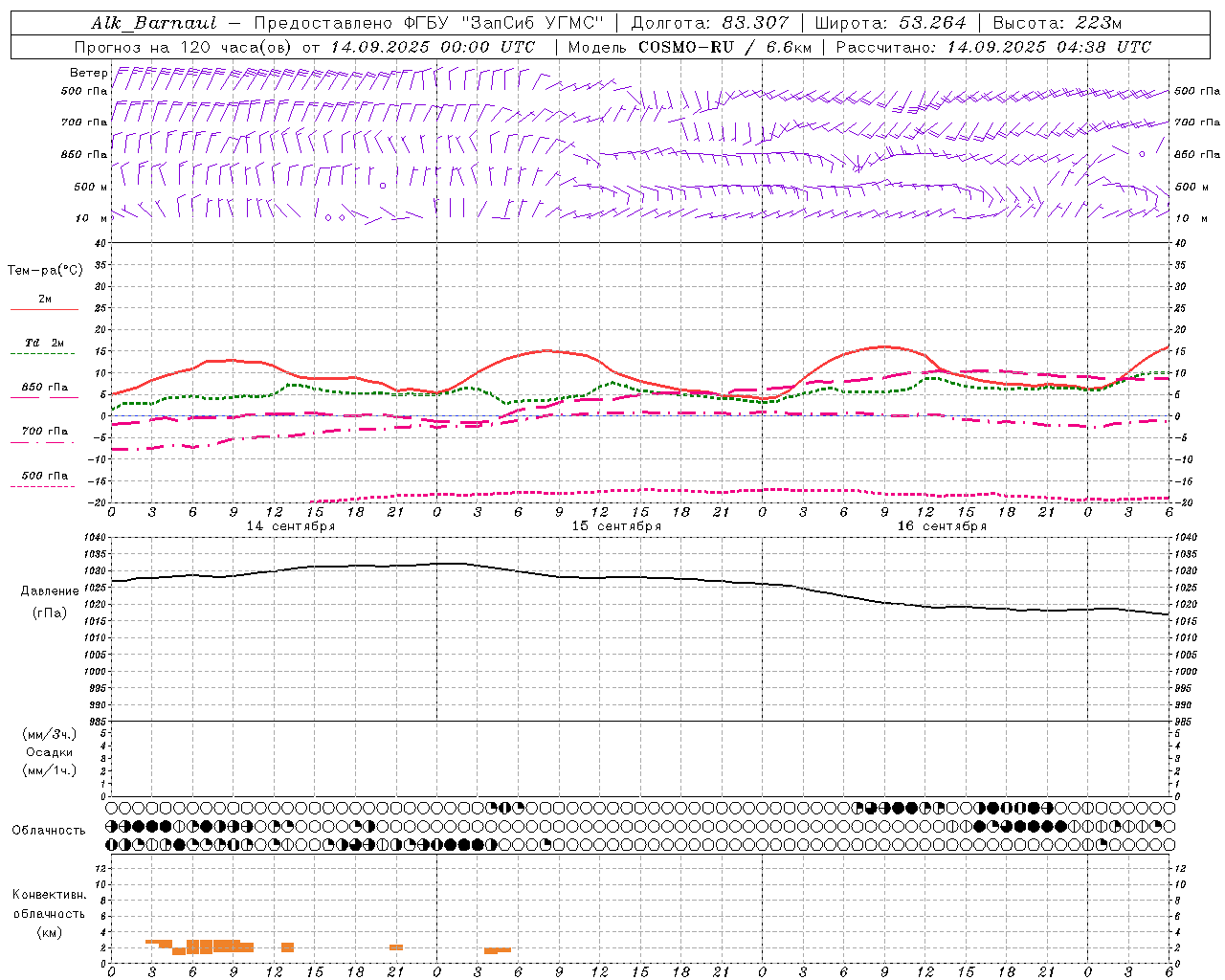1225x980 pixels.
Task: Click the Высота: 223м elevation text
Action: click(x=1057, y=23)
